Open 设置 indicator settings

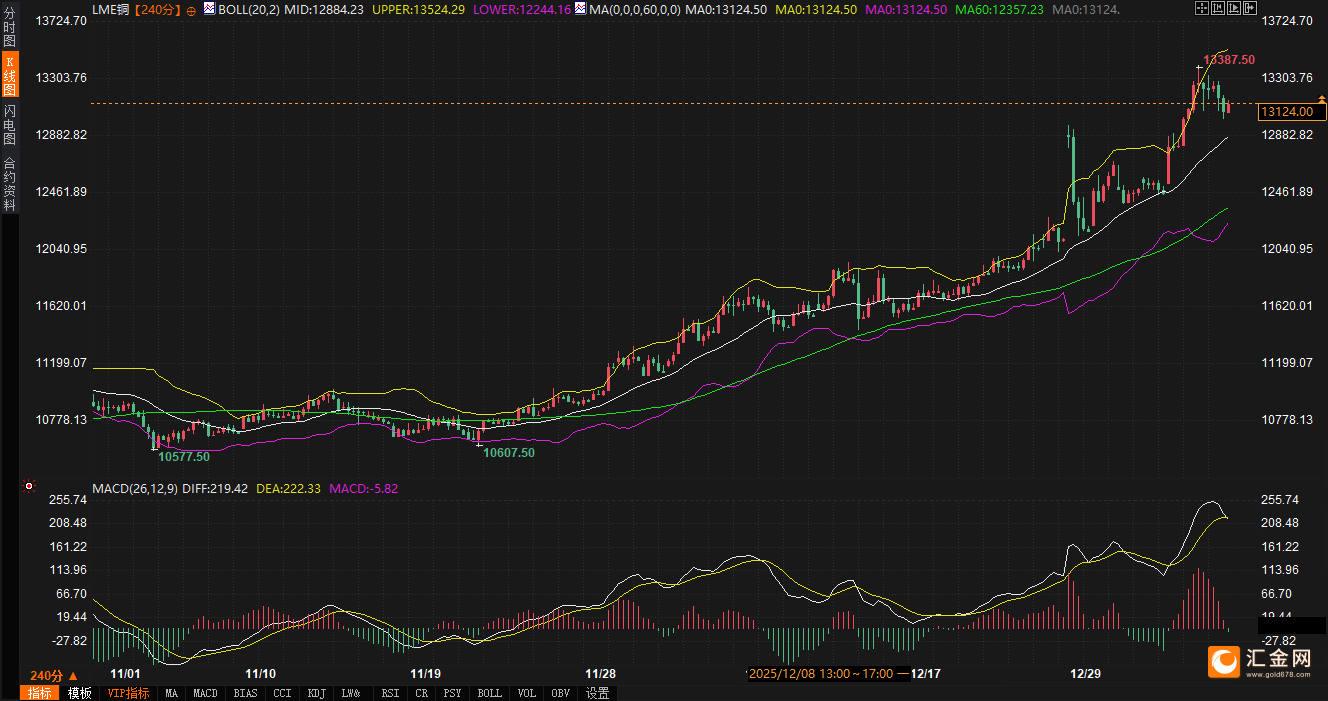tap(598, 693)
